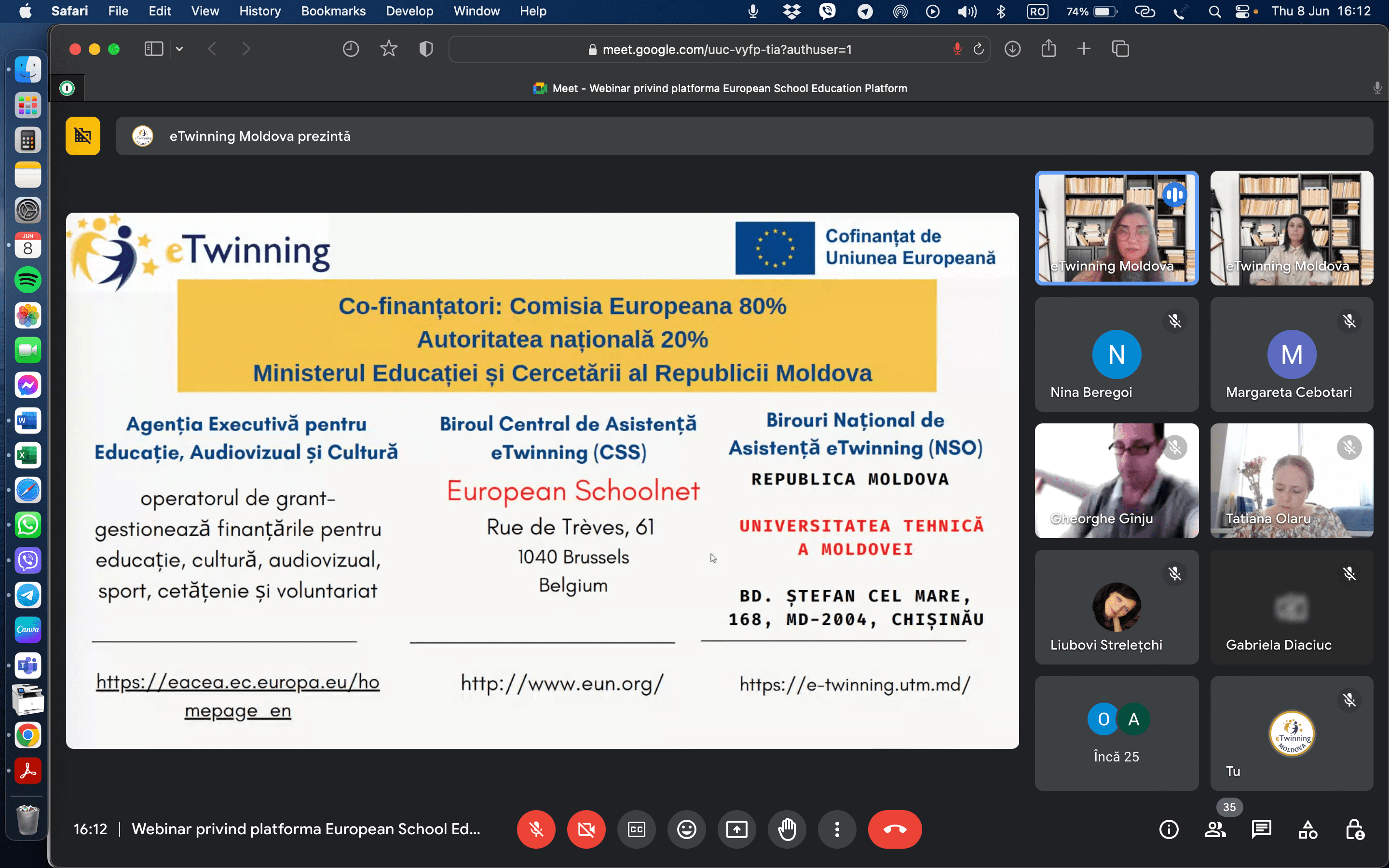Reload page with refresh icon
1389x868 pixels.
(x=979, y=49)
